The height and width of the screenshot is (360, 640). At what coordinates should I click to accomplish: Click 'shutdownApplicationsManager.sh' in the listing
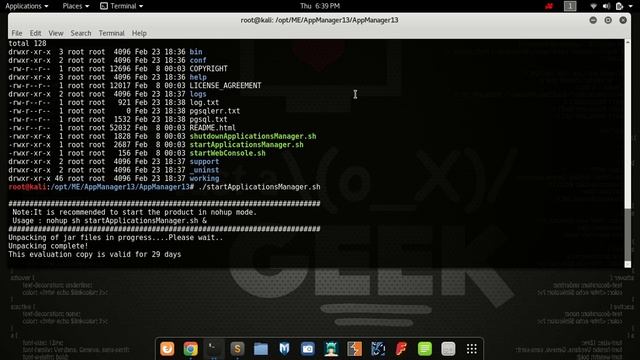point(253,136)
